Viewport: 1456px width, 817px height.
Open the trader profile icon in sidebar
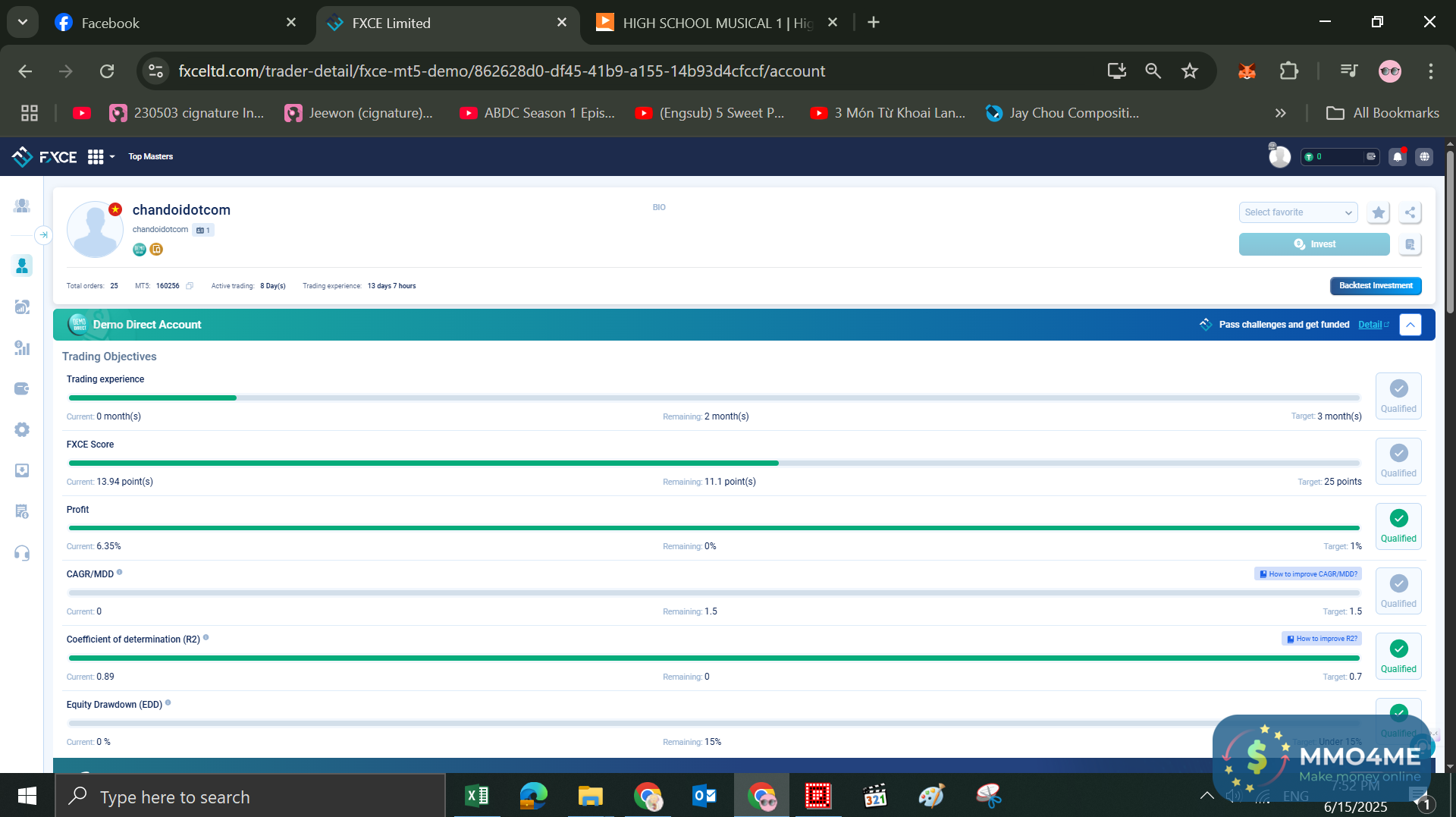click(x=22, y=266)
